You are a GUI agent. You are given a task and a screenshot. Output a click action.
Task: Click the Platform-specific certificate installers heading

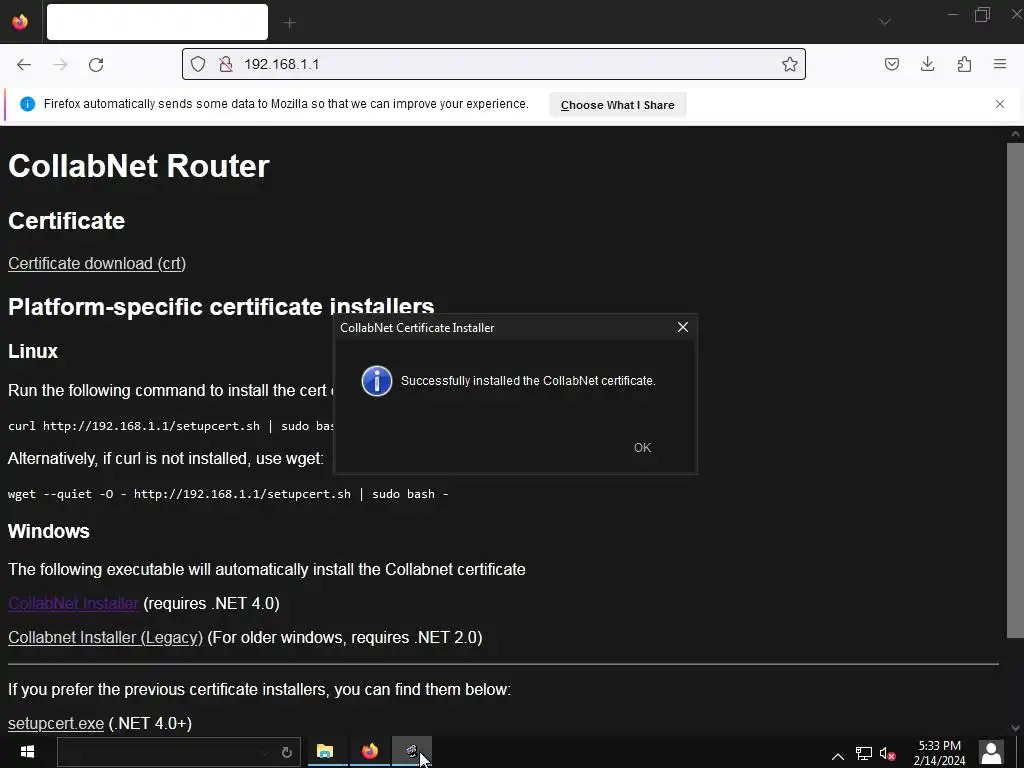coord(221,306)
